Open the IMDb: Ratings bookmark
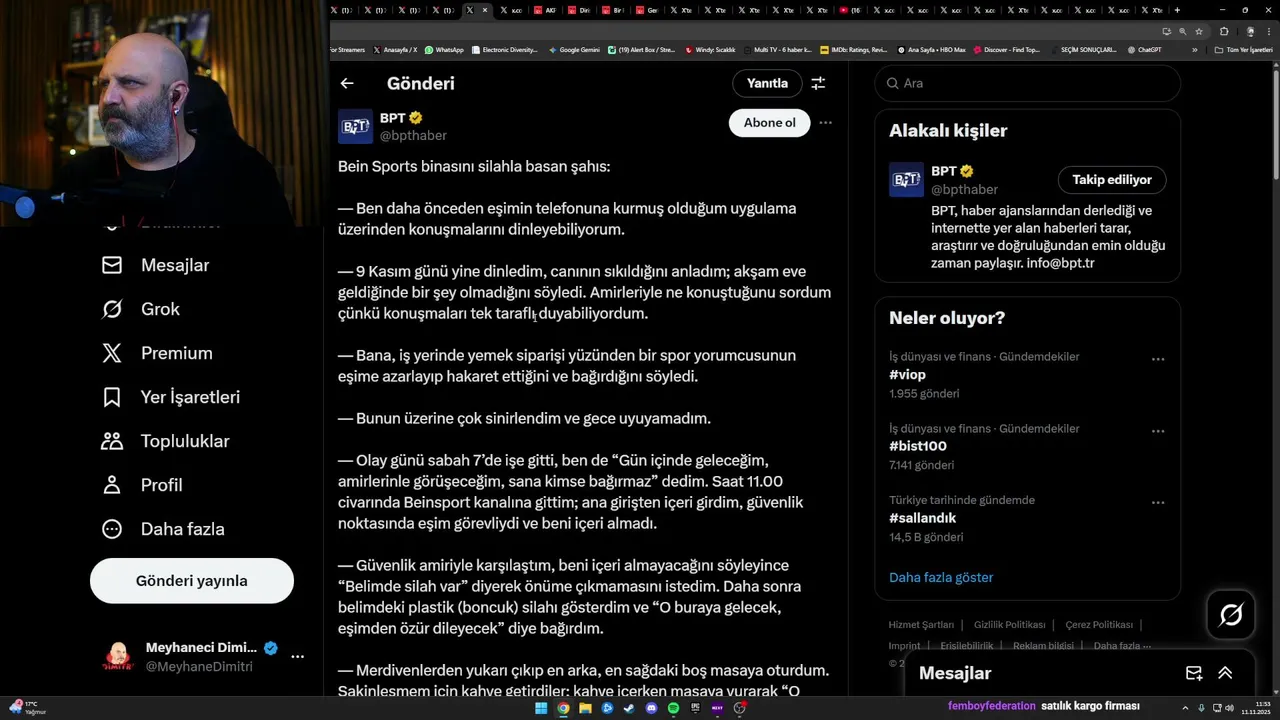The width and height of the screenshot is (1280, 720). click(x=853, y=50)
